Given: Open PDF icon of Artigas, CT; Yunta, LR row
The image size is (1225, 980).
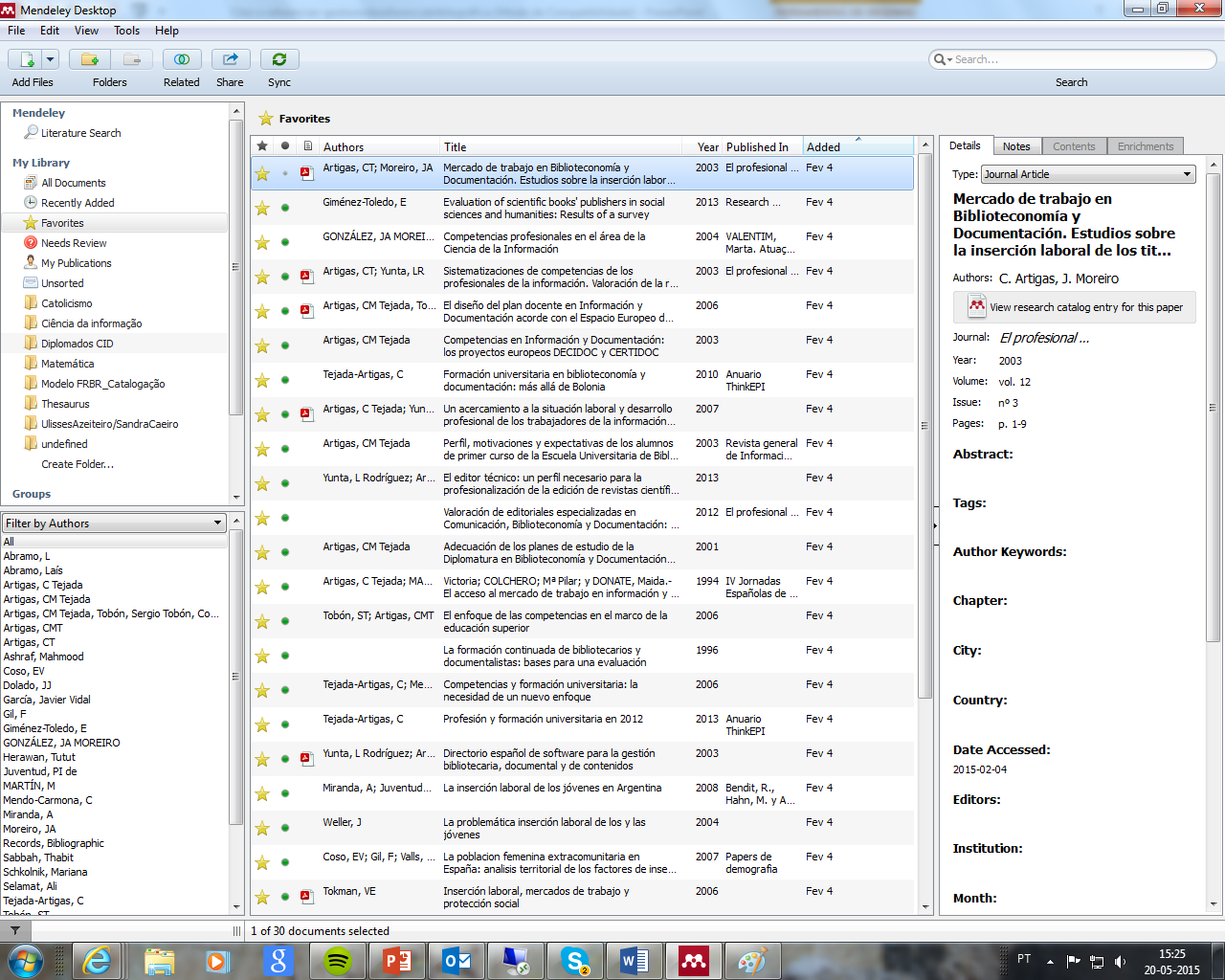Looking at the screenshot, I should (307, 277).
